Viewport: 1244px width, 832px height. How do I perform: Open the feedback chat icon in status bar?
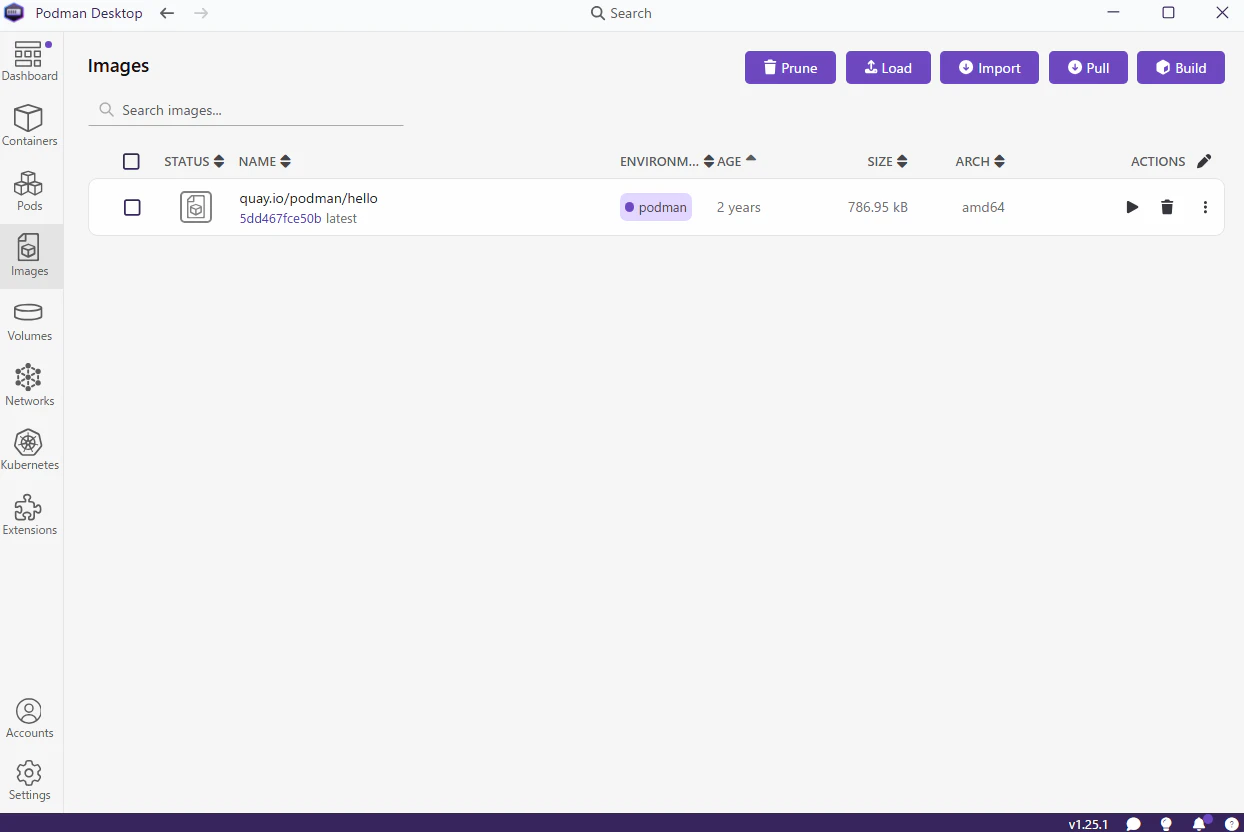(1133, 824)
